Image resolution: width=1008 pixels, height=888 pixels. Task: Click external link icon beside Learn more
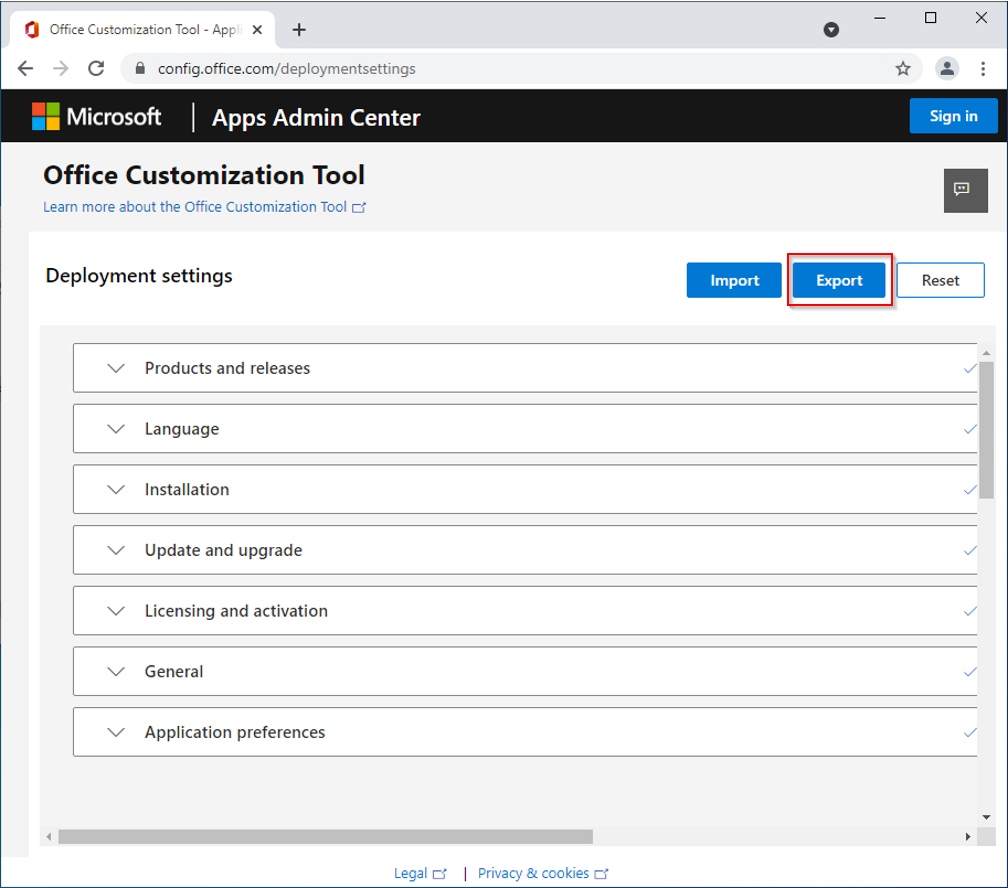pos(359,208)
